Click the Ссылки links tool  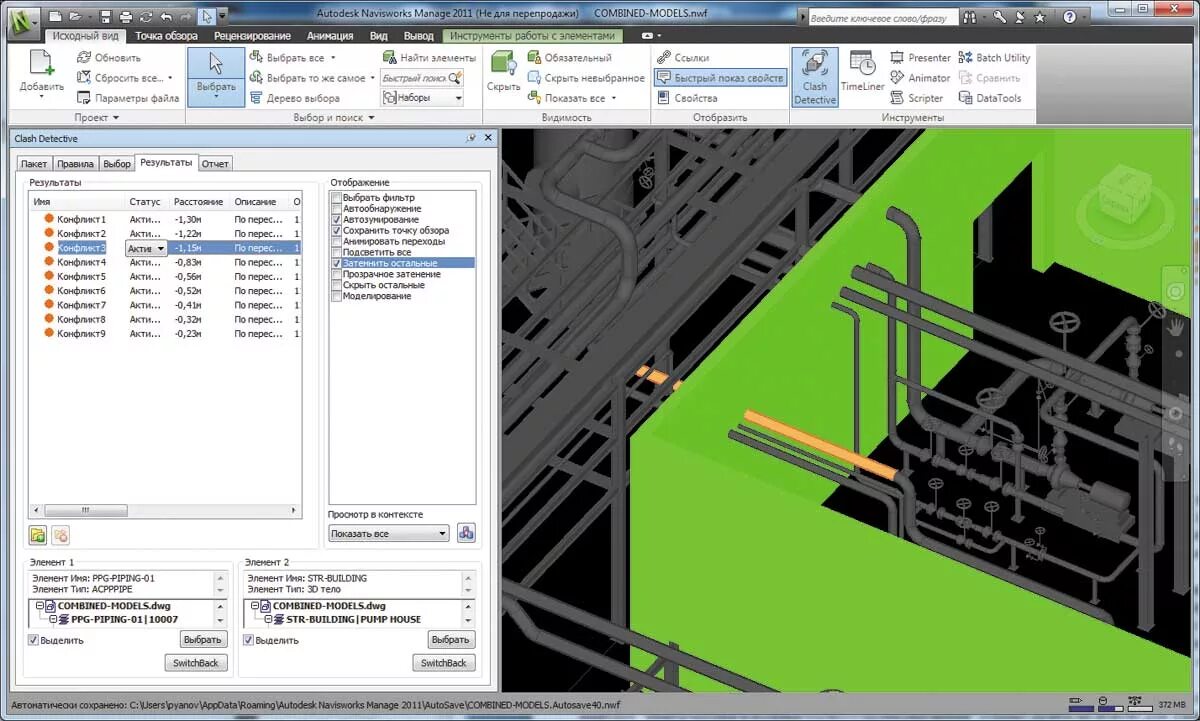click(x=683, y=58)
